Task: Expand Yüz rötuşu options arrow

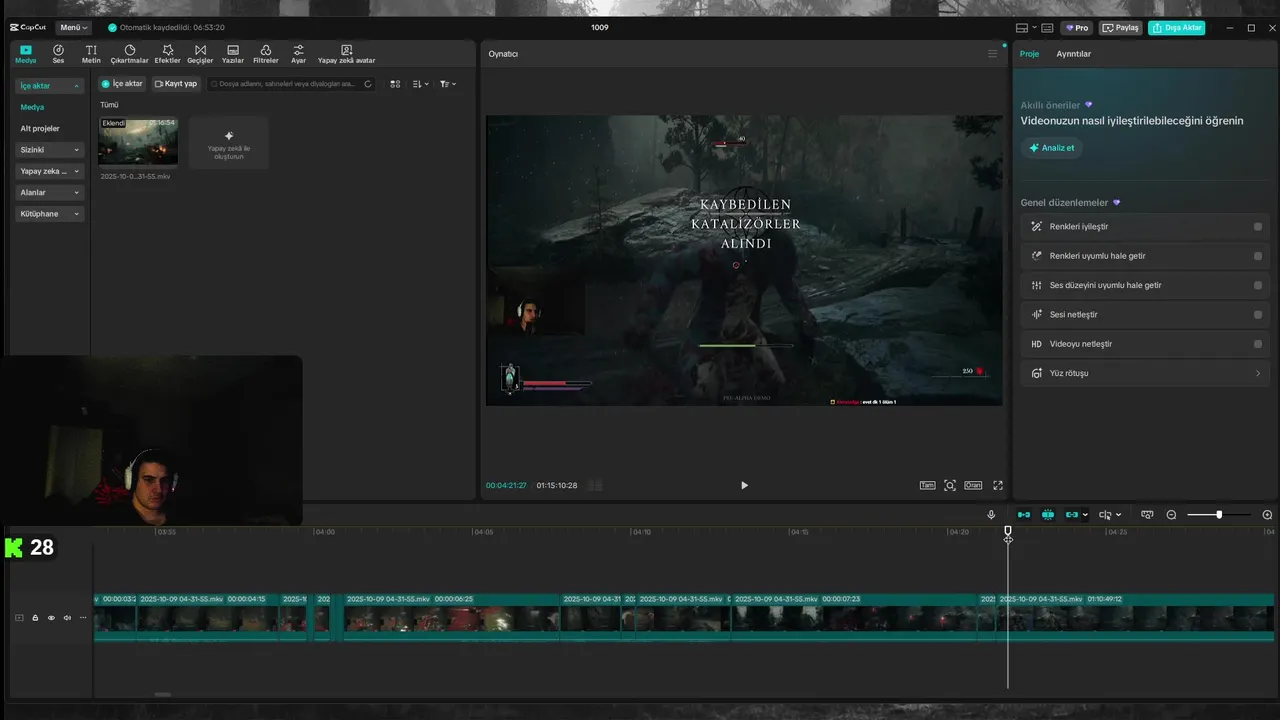Action: point(1258,373)
